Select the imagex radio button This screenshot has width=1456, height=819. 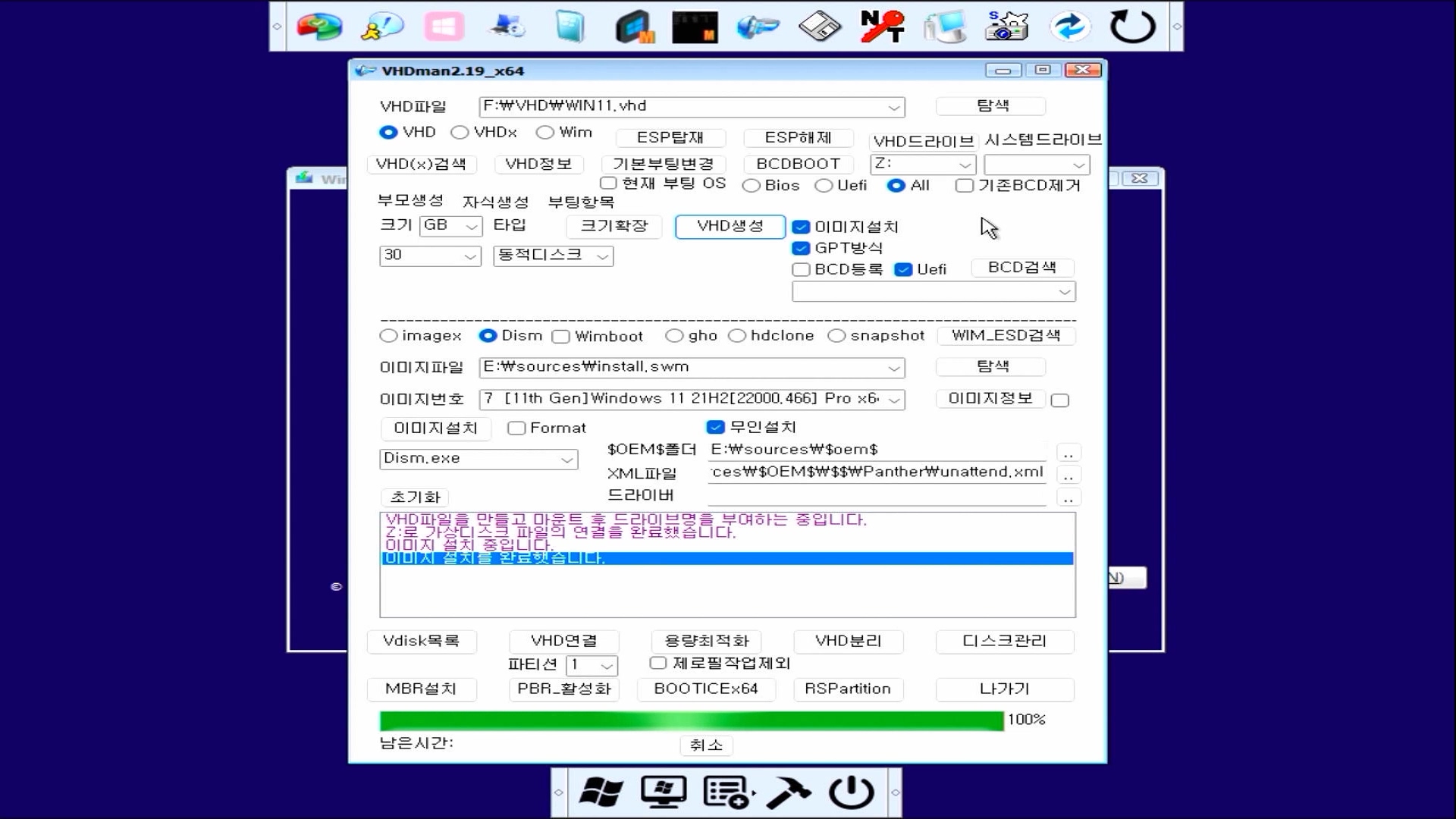(388, 335)
